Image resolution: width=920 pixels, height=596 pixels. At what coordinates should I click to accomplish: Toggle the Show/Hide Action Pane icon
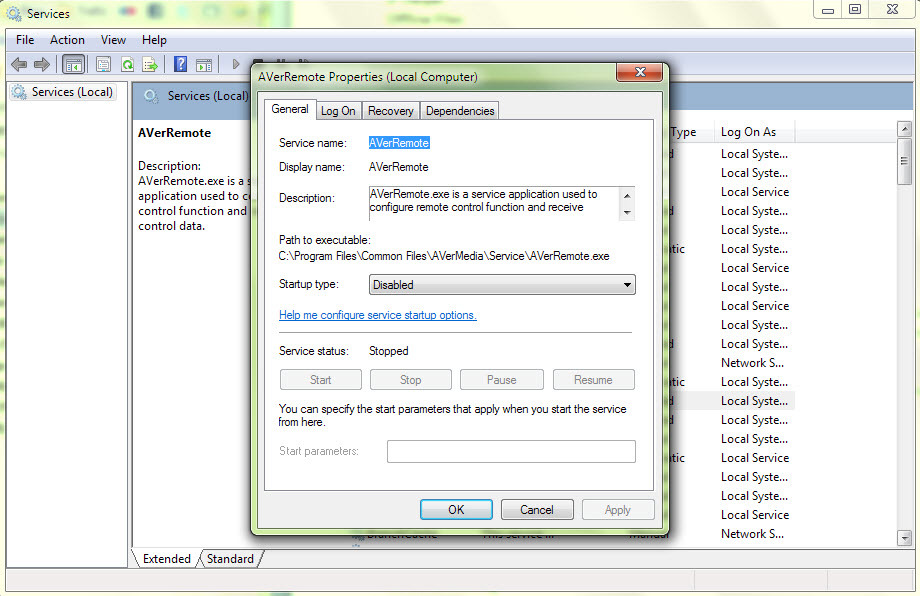[204, 65]
